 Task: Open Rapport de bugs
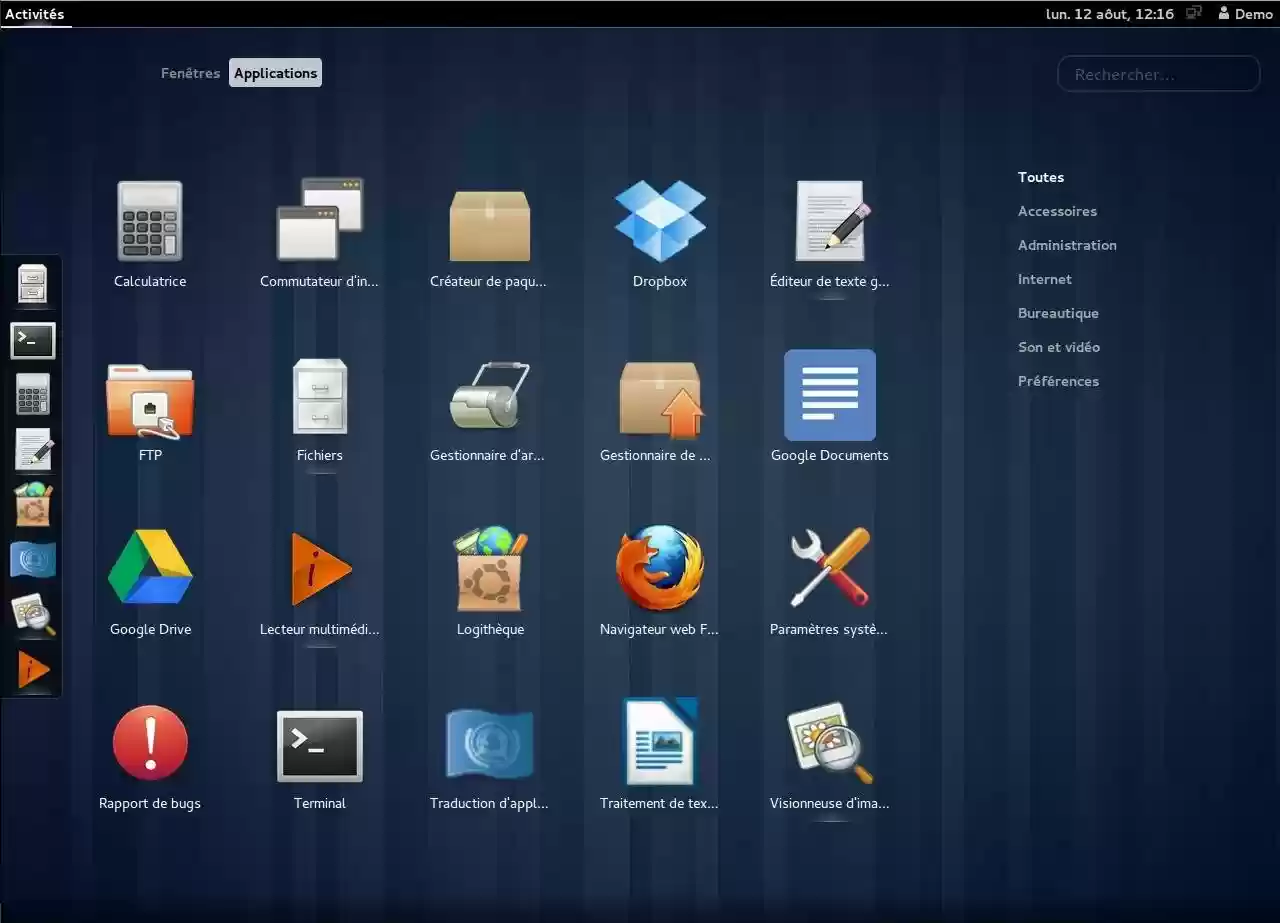point(149,743)
